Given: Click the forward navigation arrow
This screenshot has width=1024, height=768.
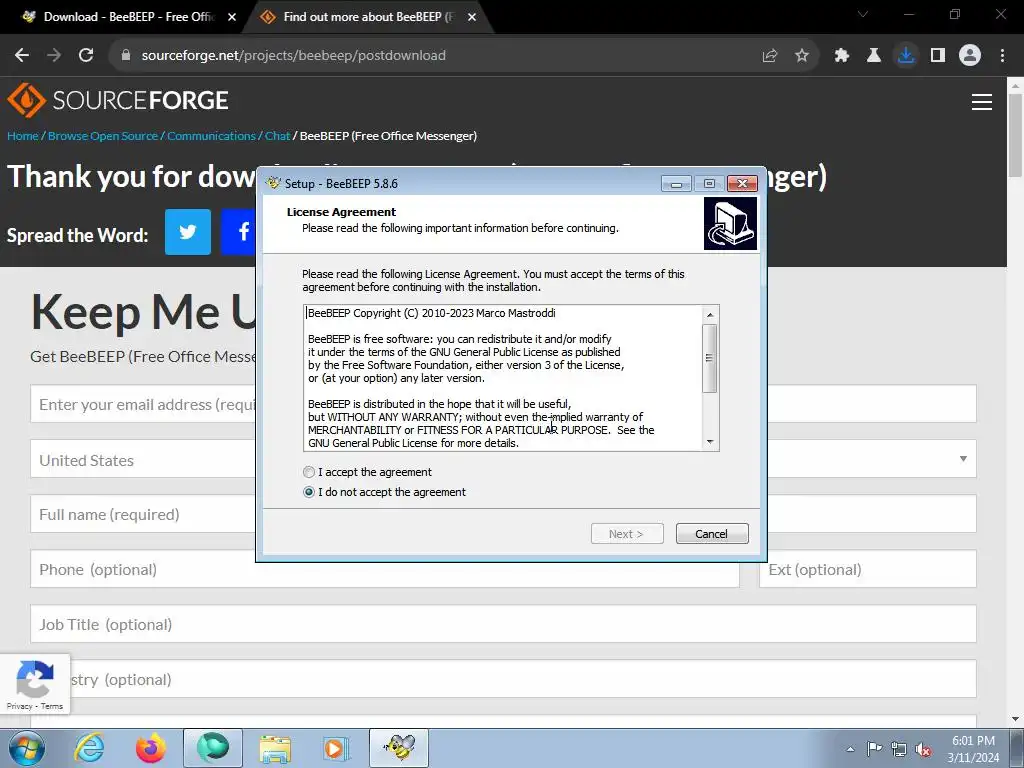Looking at the screenshot, I should [54, 56].
